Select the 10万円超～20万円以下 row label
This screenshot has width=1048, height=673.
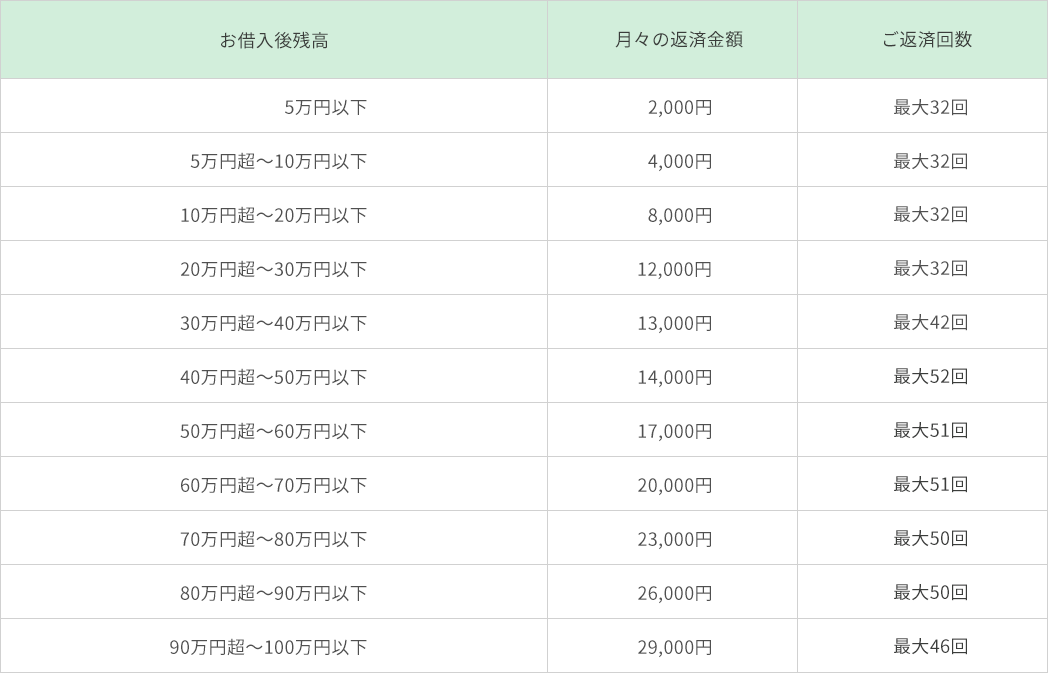tap(274, 215)
